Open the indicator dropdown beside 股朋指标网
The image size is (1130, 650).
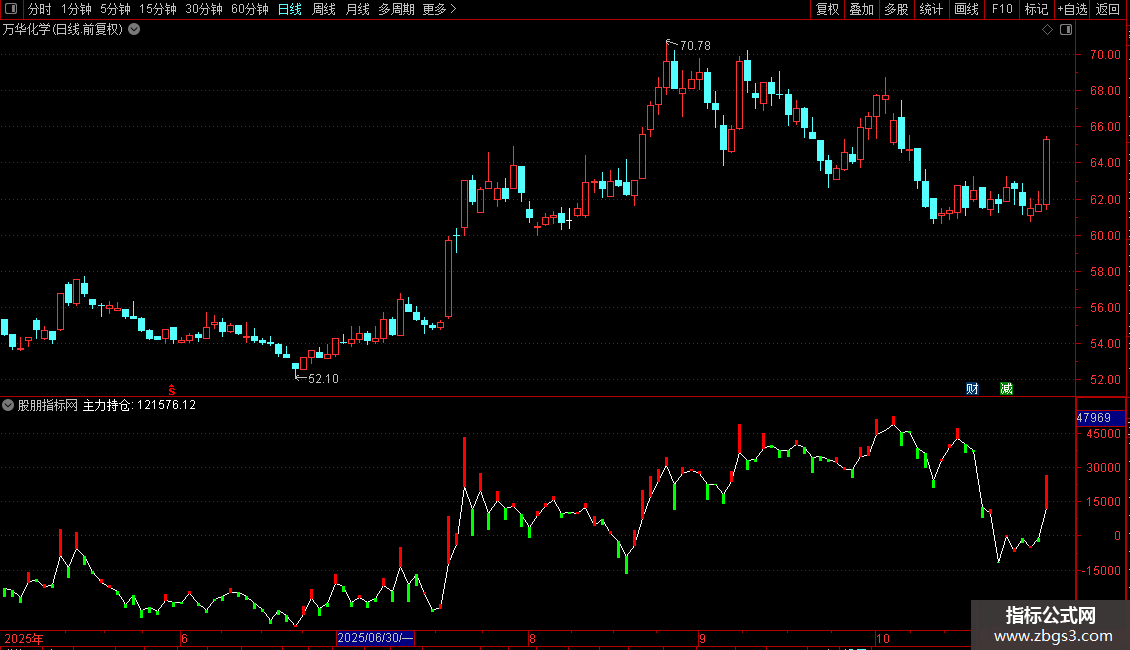(x=8, y=405)
